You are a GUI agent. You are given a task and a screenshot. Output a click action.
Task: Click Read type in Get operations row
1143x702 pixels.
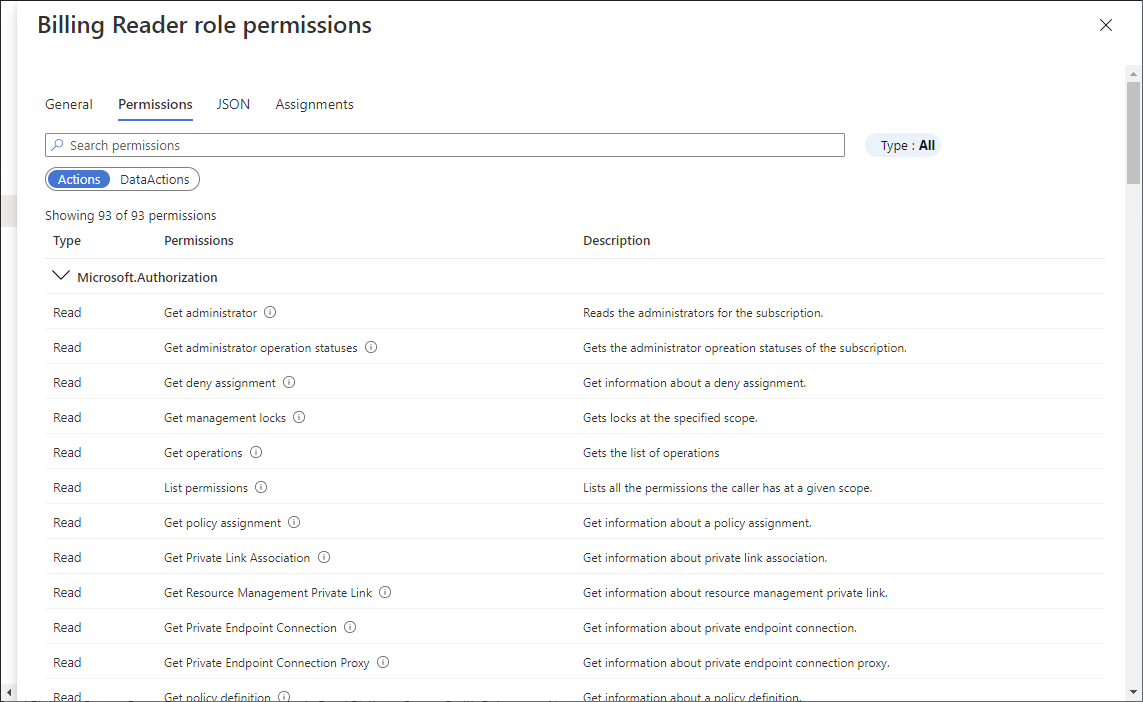[67, 453]
